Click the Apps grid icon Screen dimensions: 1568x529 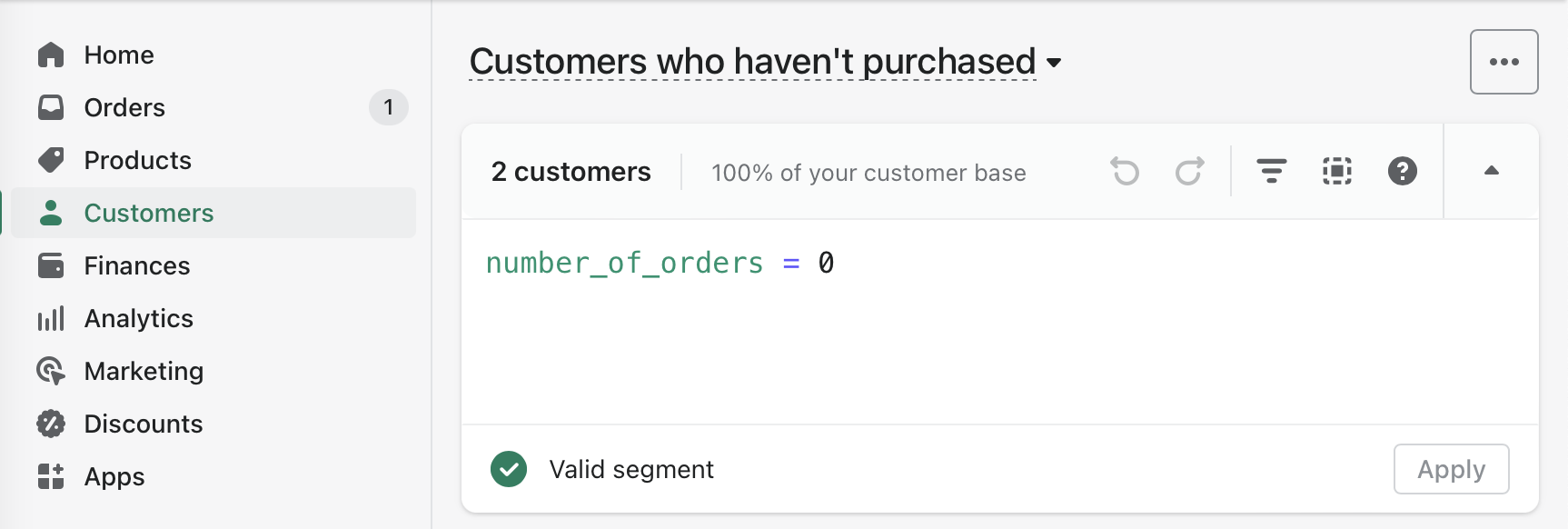pyautogui.click(x=51, y=476)
